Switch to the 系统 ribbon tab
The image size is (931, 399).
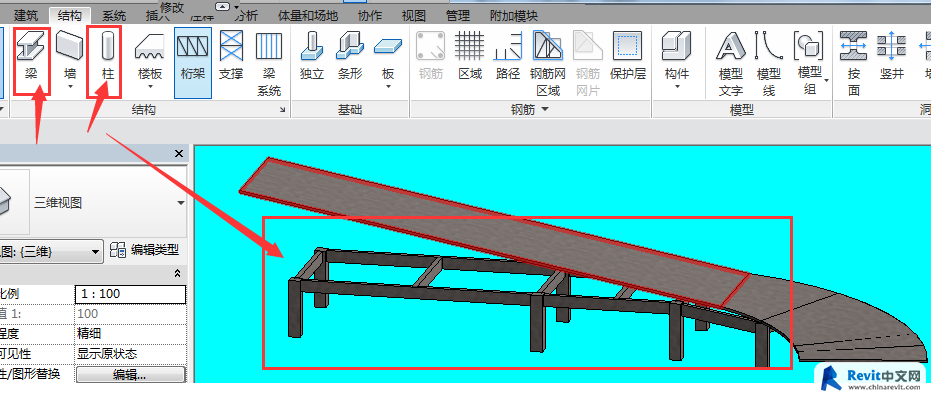point(113,15)
